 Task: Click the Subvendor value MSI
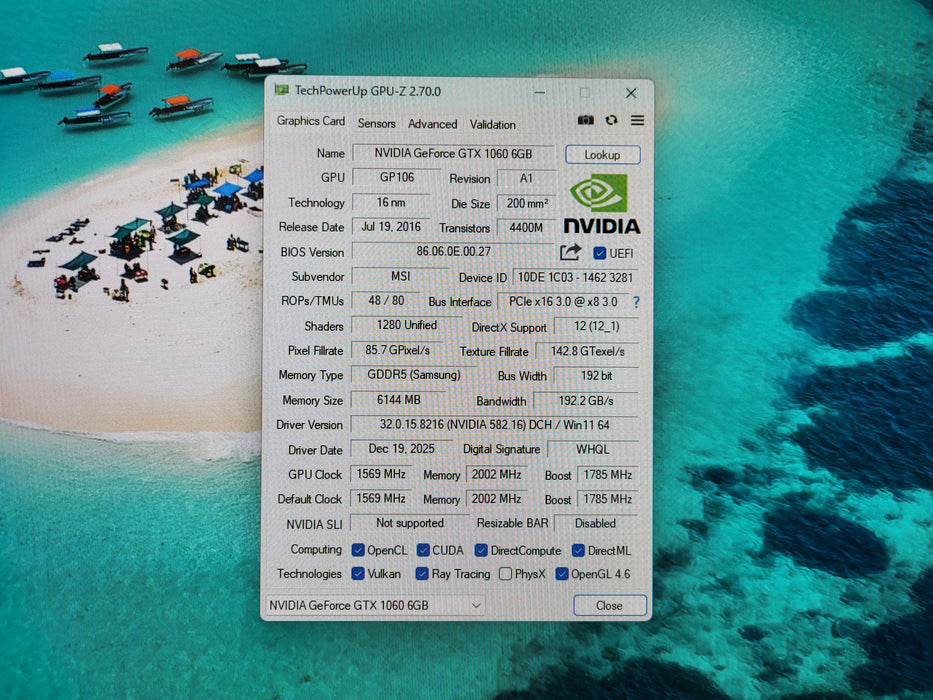click(400, 276)
